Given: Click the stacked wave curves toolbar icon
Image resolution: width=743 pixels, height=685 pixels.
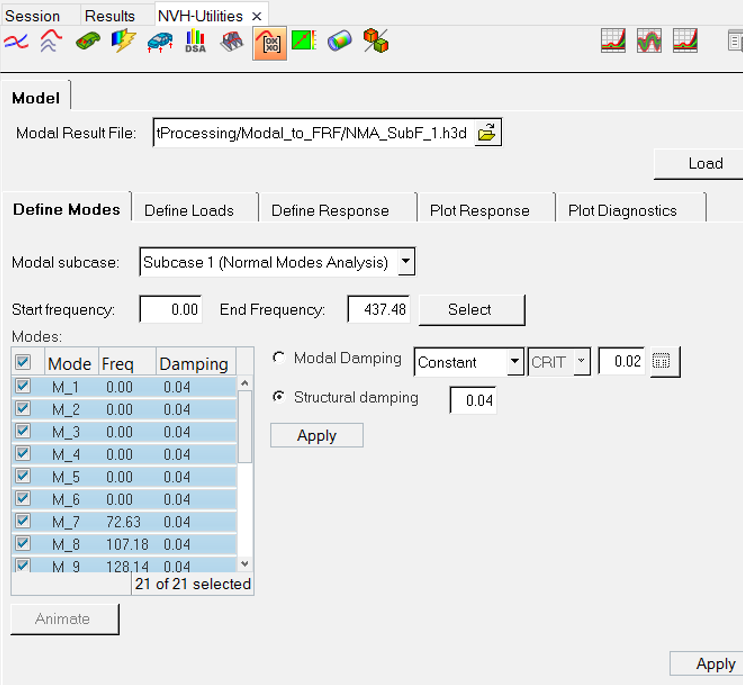Looking at the screenshot, I should [x=51, y=41].
